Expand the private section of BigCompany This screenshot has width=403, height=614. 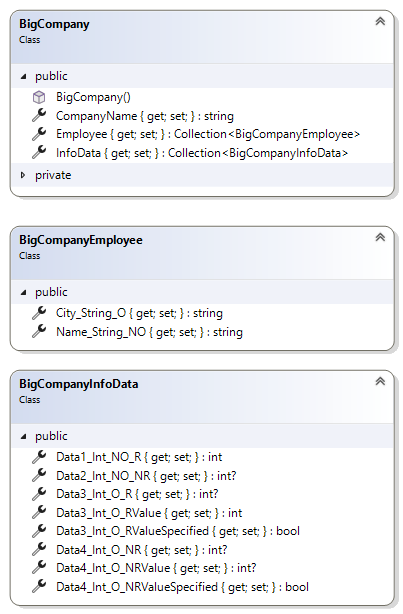pyautogui.click(x=23, y=175)
